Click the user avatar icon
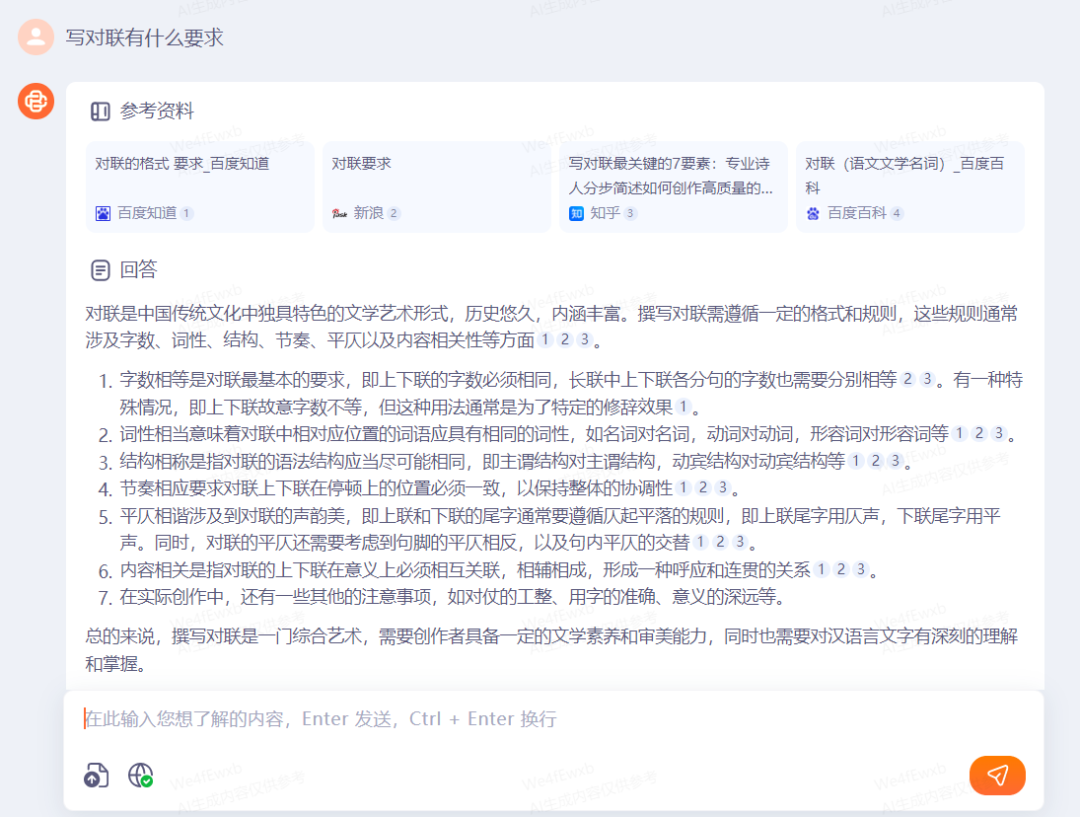The height and width of the screenshot is (817, 1080). [36, 37]
